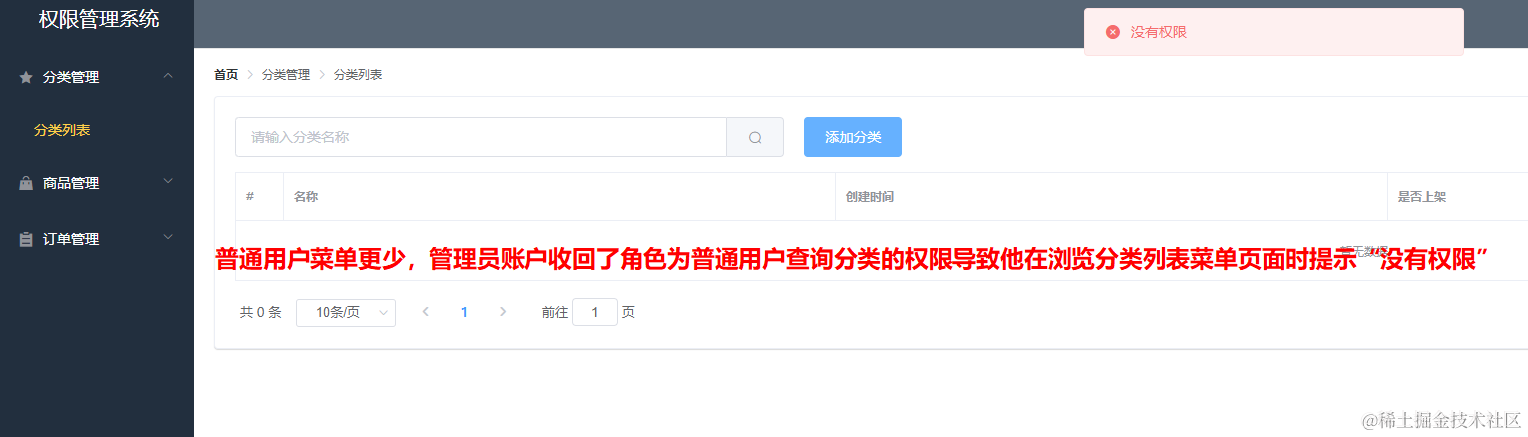The height and width of the screenshot is (437, 1528).
Task: Click the 前往 page number input box
Action: pos(595,312)
